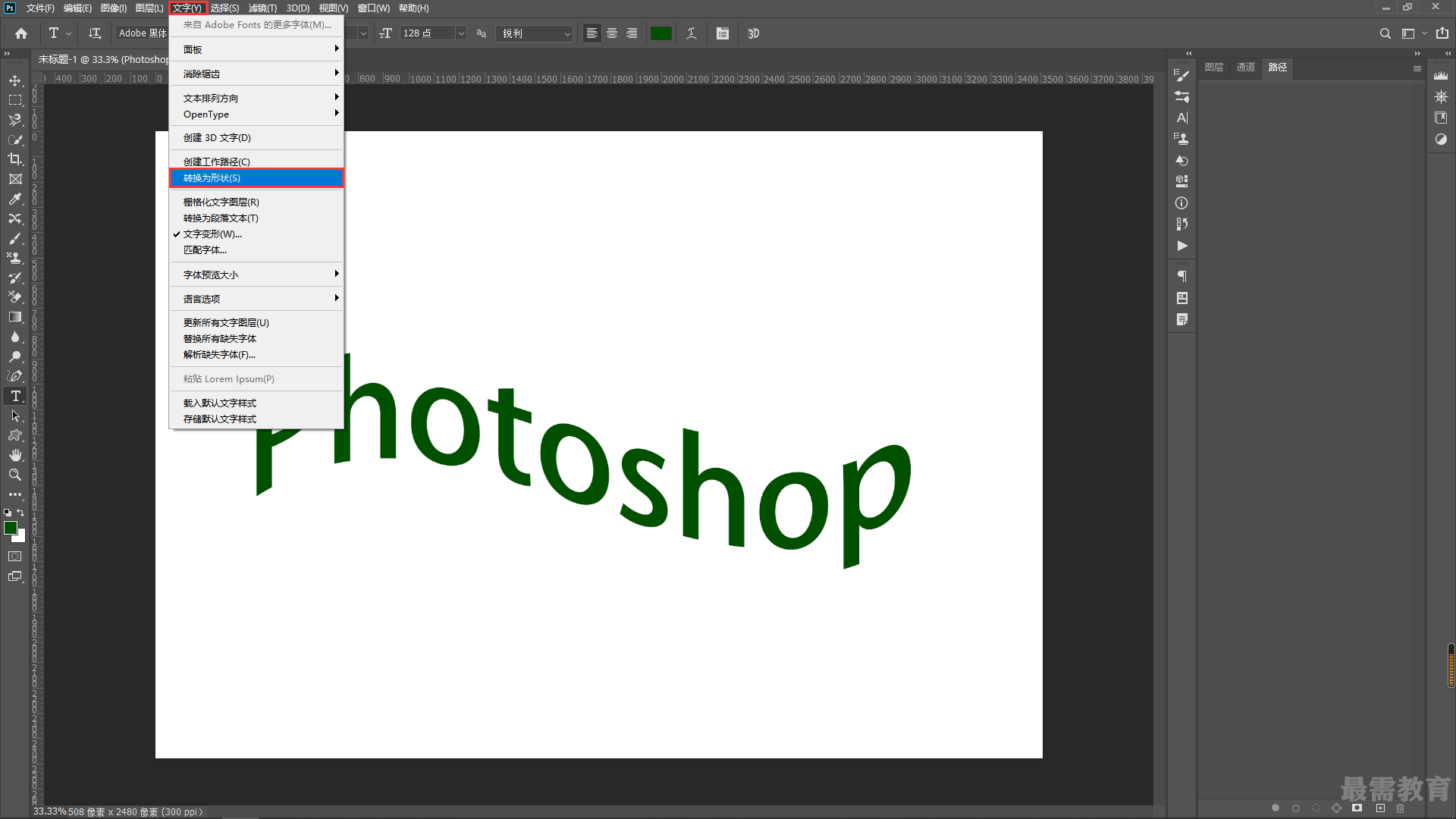This screenshot has height=819, width=1456.
Task: Center align text
Action: (x=612, y=33)
